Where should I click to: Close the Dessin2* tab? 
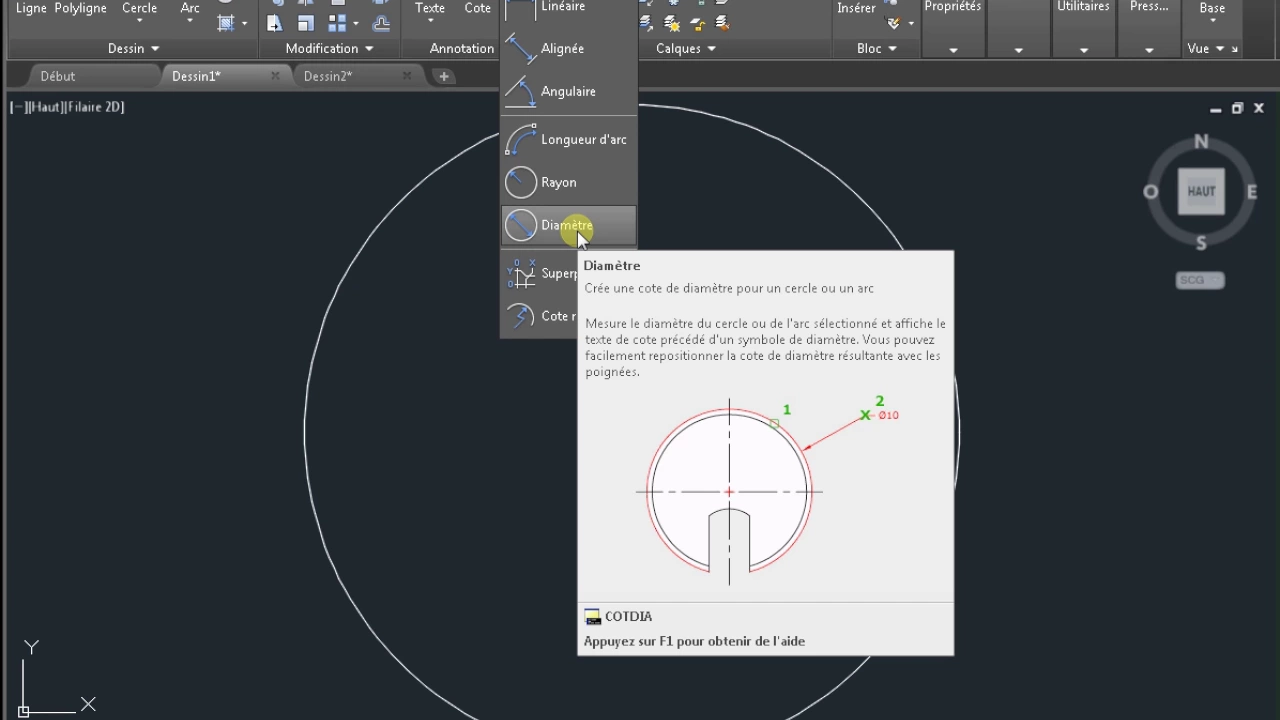(407, 76)
